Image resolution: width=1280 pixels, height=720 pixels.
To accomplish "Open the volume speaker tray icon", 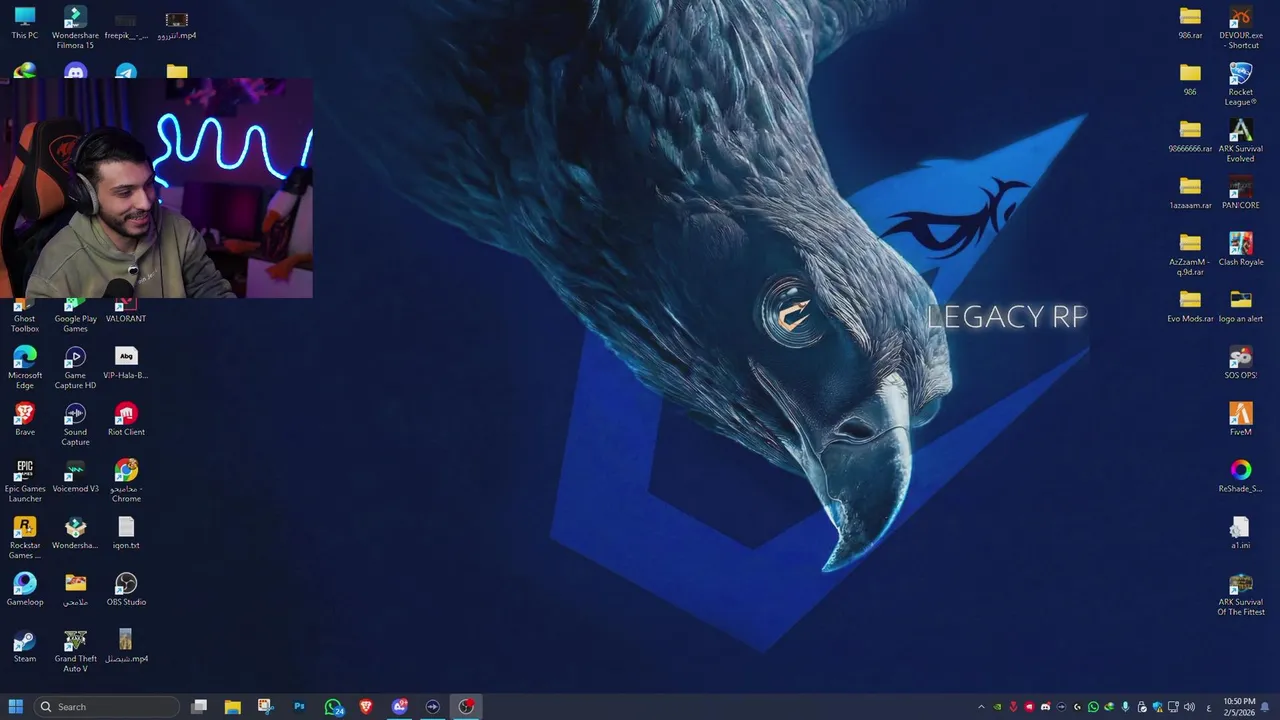I will (x=1189, y=707).
